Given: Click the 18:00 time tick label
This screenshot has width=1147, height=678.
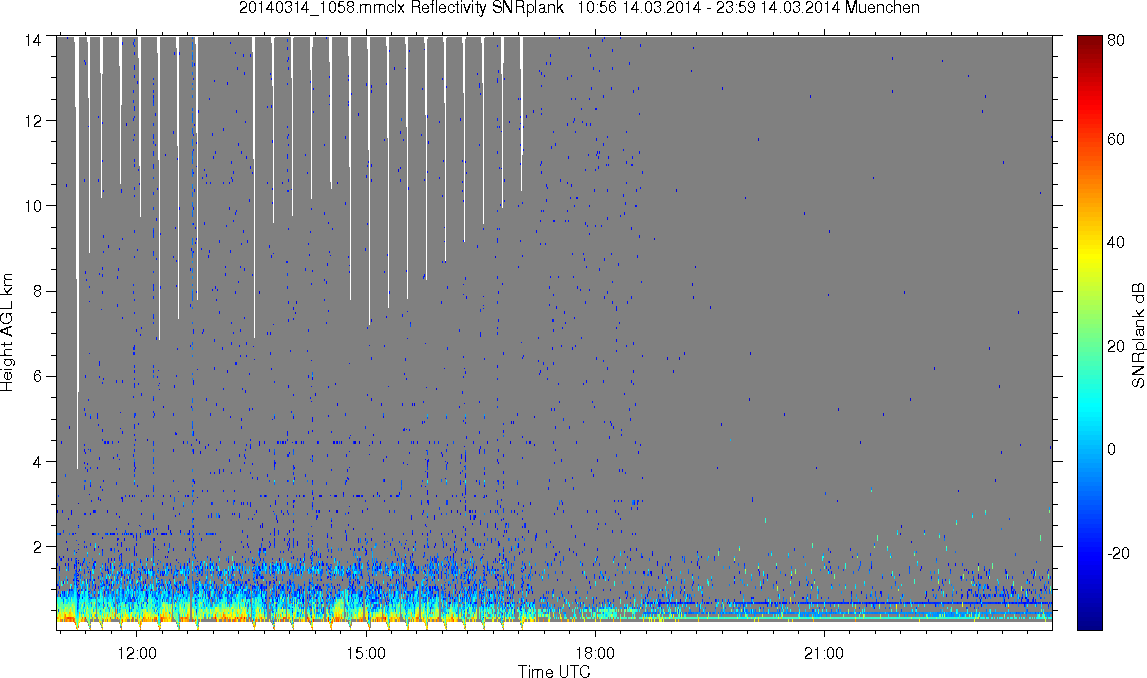Looking at the screenshot, I should click(x=595, y=653).
